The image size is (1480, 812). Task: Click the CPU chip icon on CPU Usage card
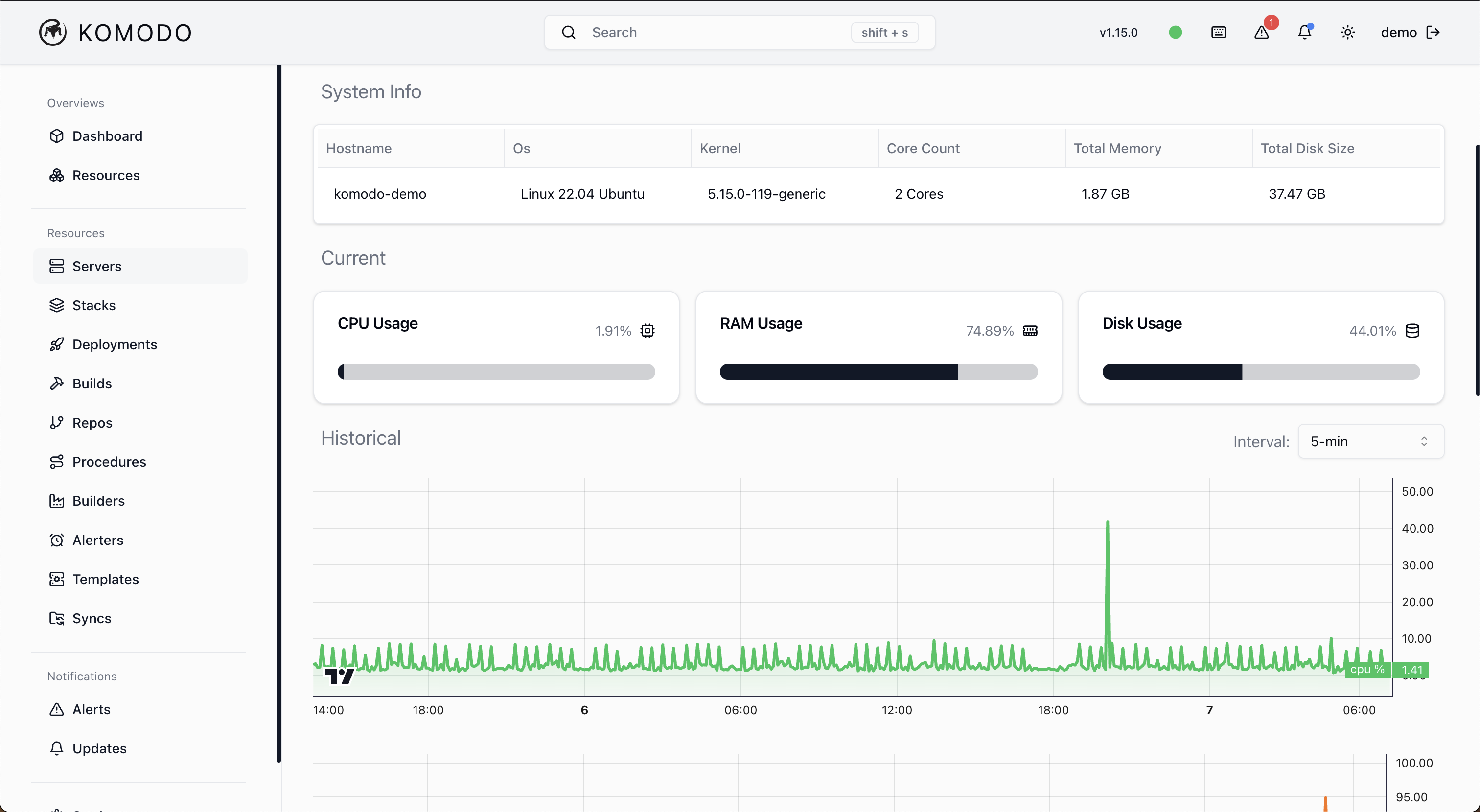[x=647, y=331]
